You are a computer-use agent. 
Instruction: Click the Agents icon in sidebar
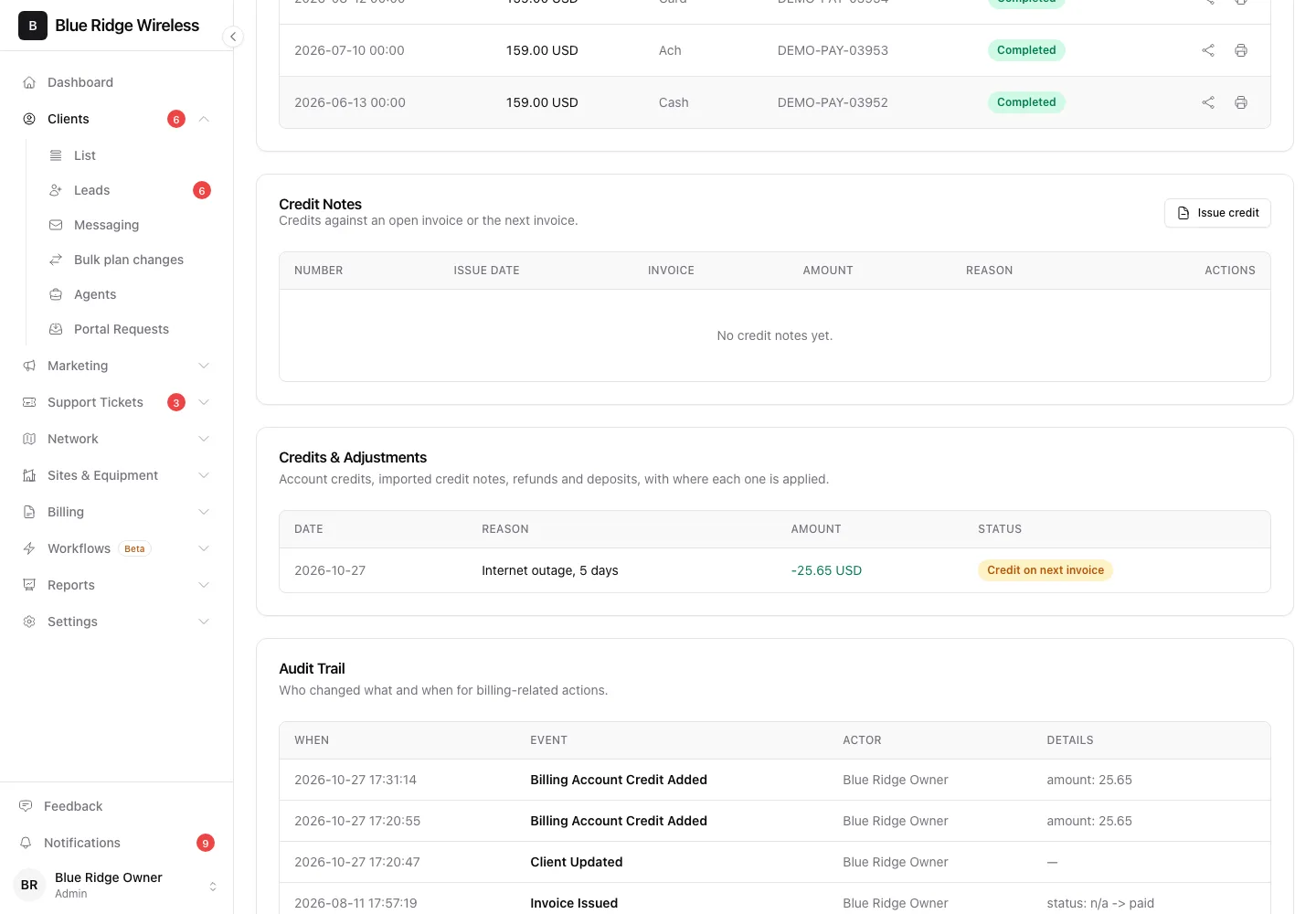pos(56,294)
